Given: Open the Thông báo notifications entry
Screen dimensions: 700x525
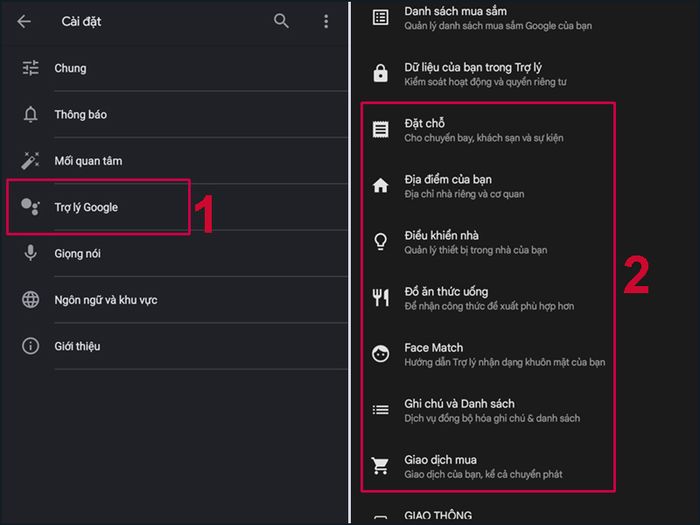Looking at the screenshot, I should point(179,114).
